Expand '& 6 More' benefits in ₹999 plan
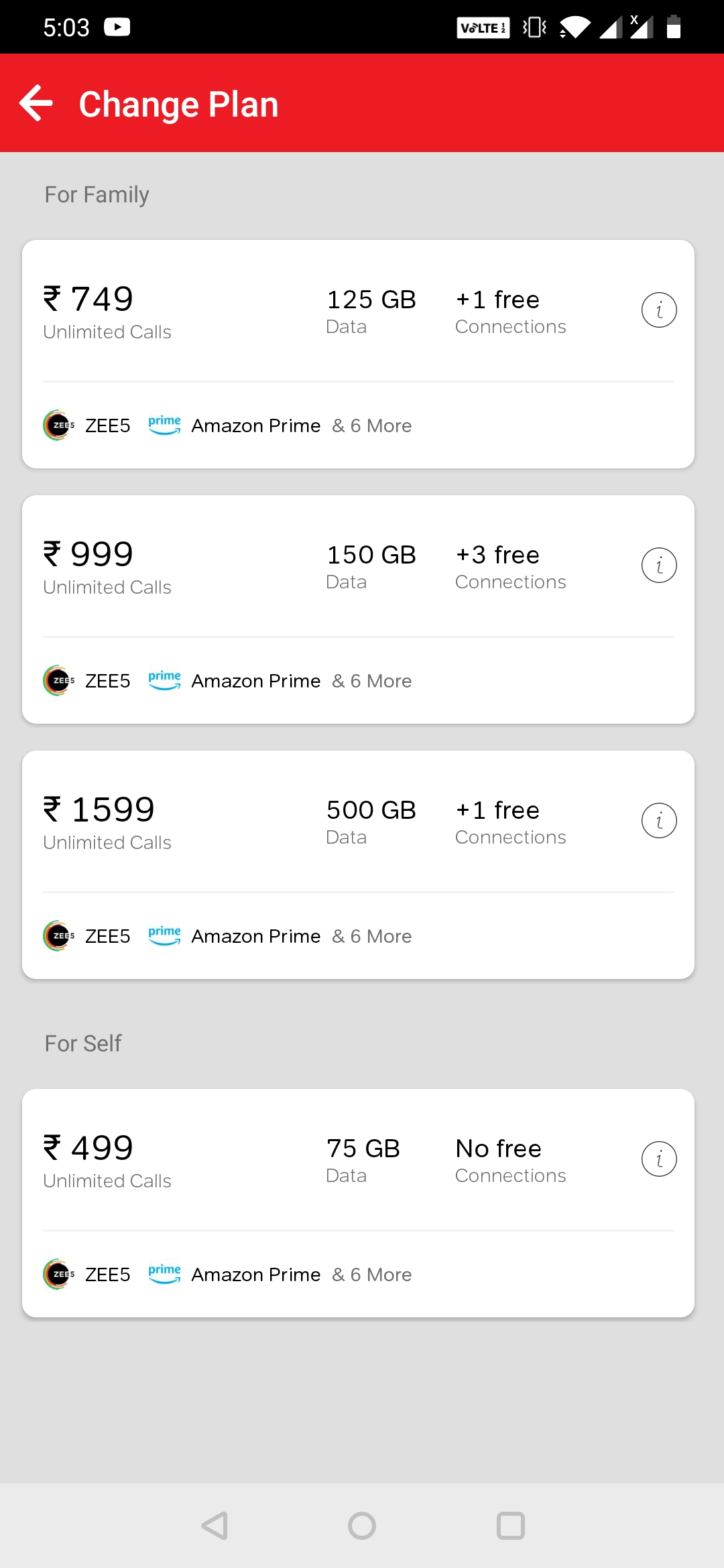 pos(372,681)
